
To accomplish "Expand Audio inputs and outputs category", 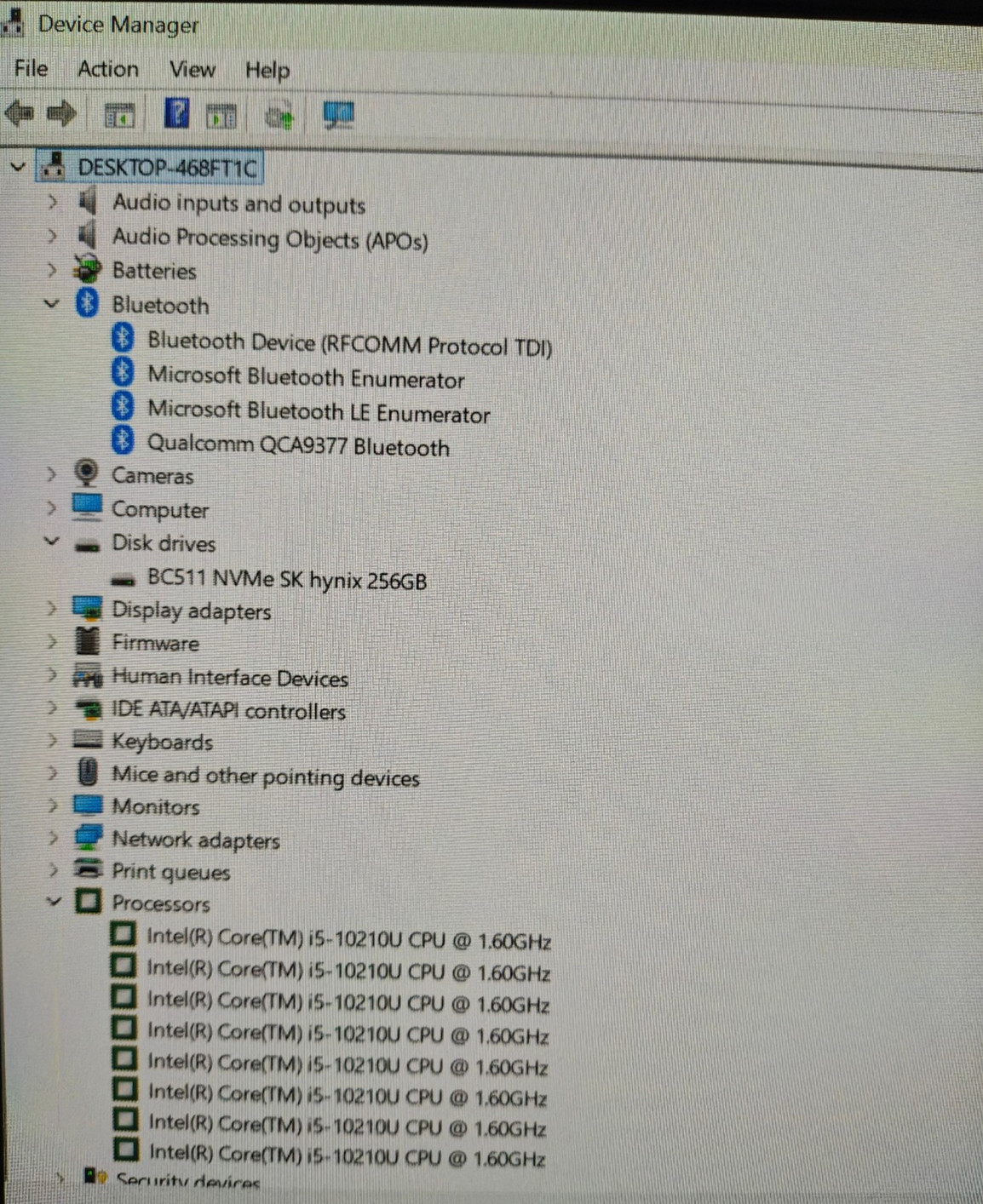I will coord(52,202).
